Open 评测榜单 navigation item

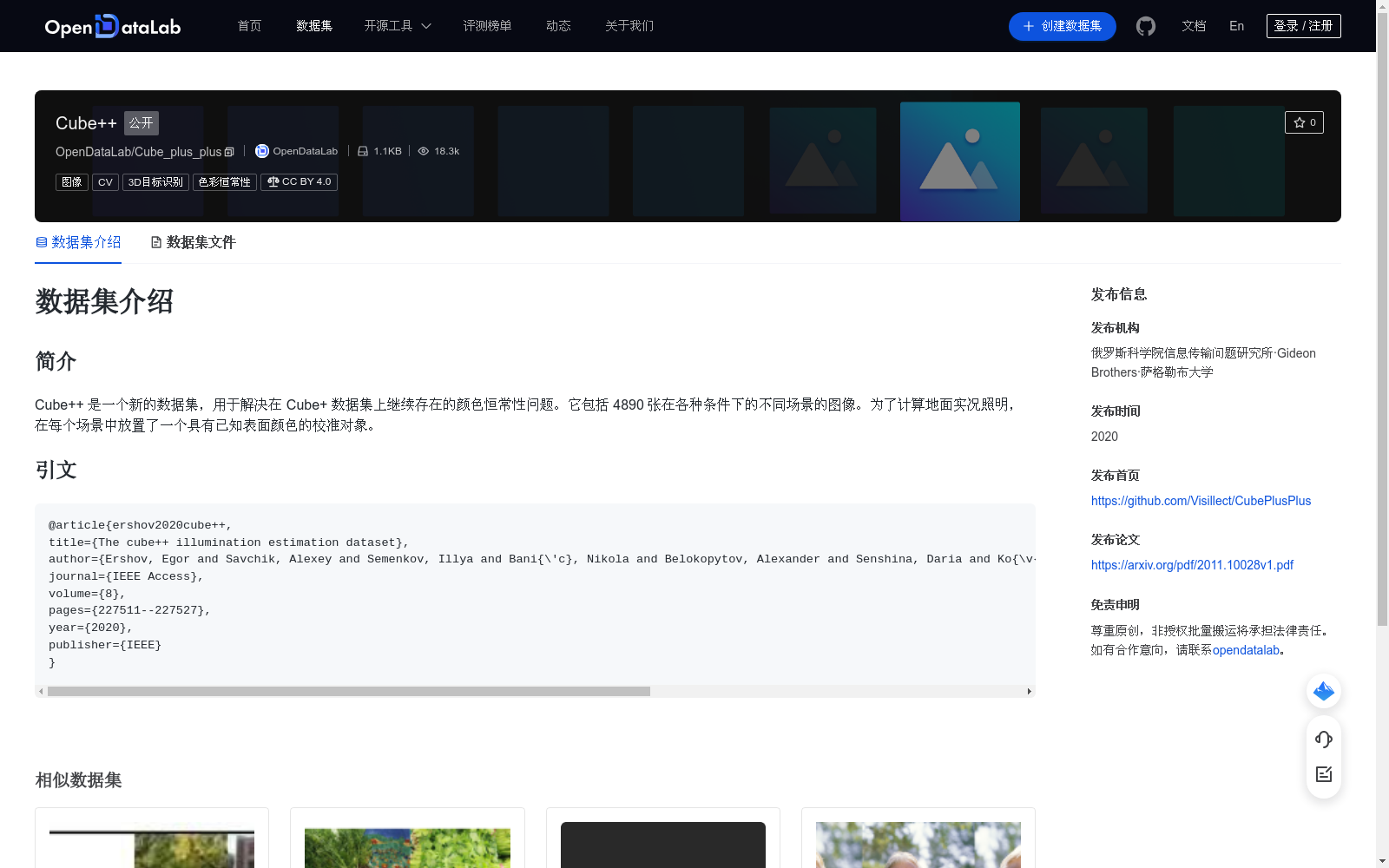(487, 26)
